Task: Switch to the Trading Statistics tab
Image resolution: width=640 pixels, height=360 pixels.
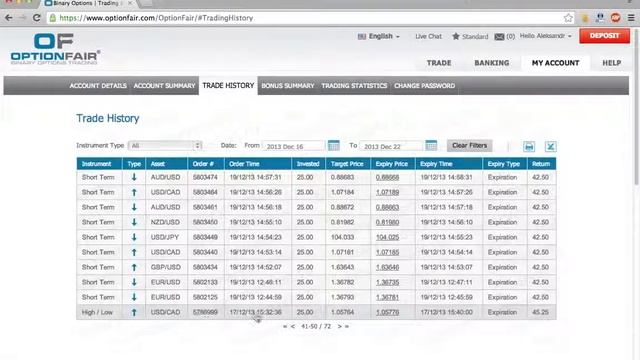Action: (x=354, y=86)
